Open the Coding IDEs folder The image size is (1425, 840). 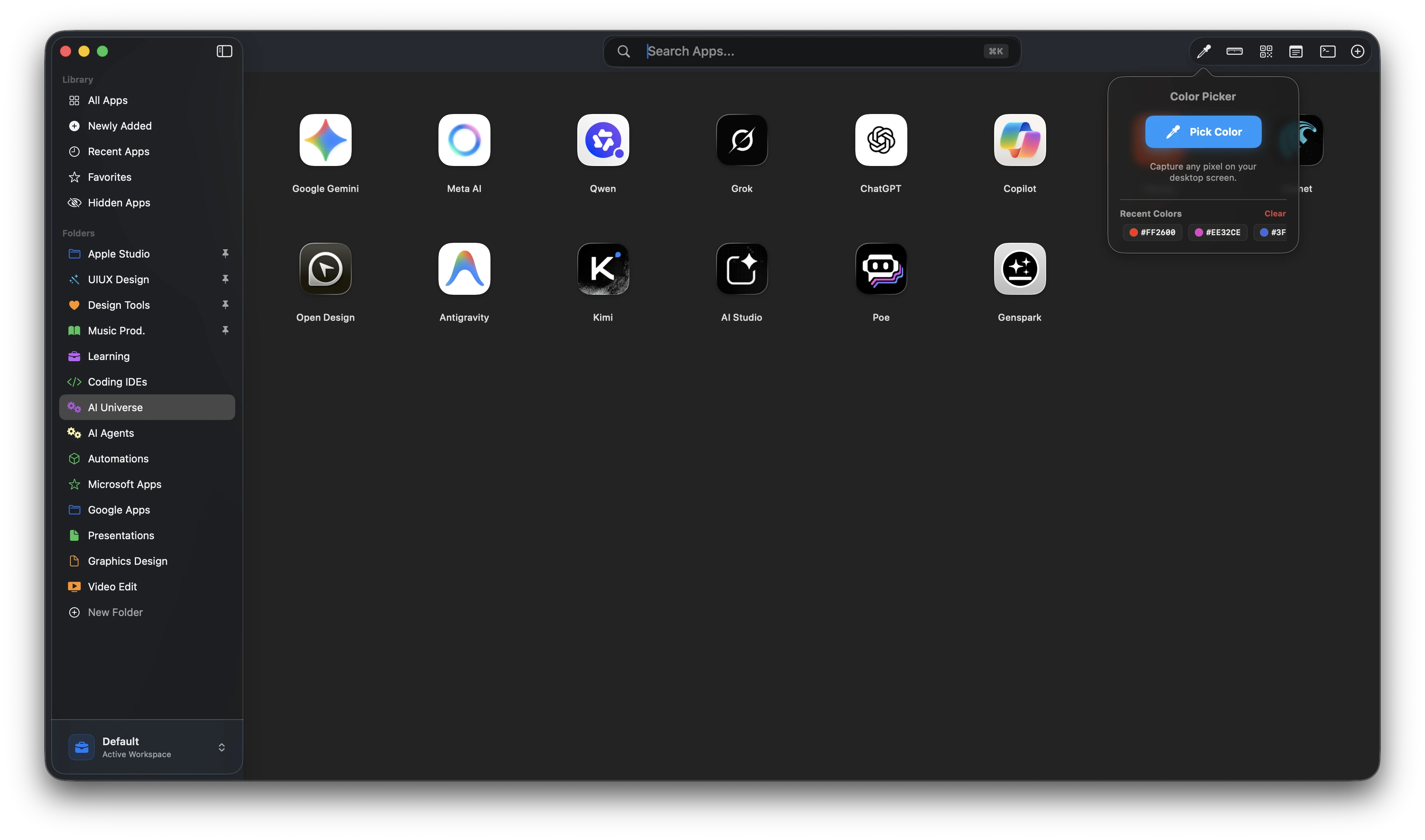[x=147, y=382]
